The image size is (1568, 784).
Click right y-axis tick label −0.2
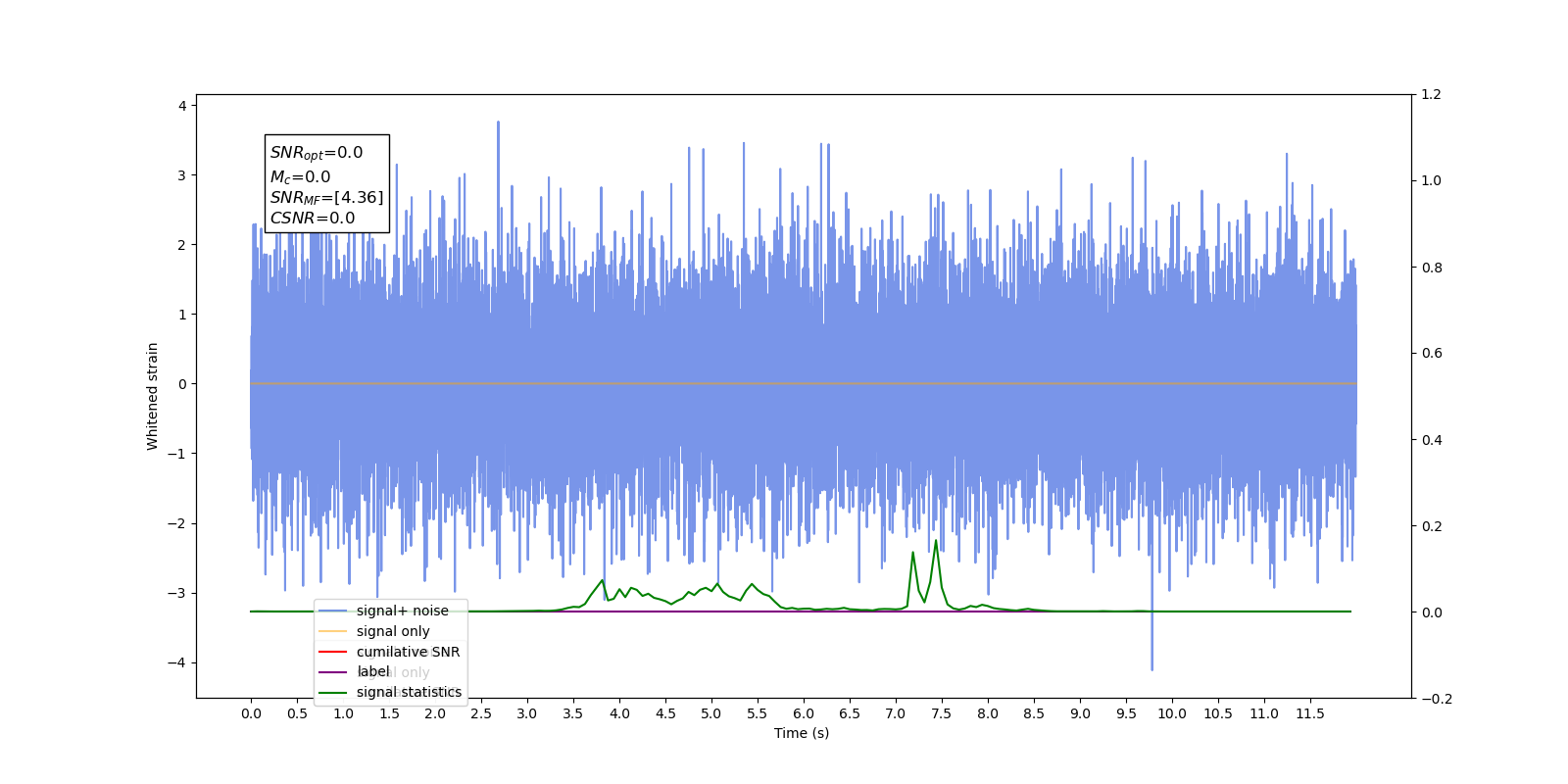1437,699
